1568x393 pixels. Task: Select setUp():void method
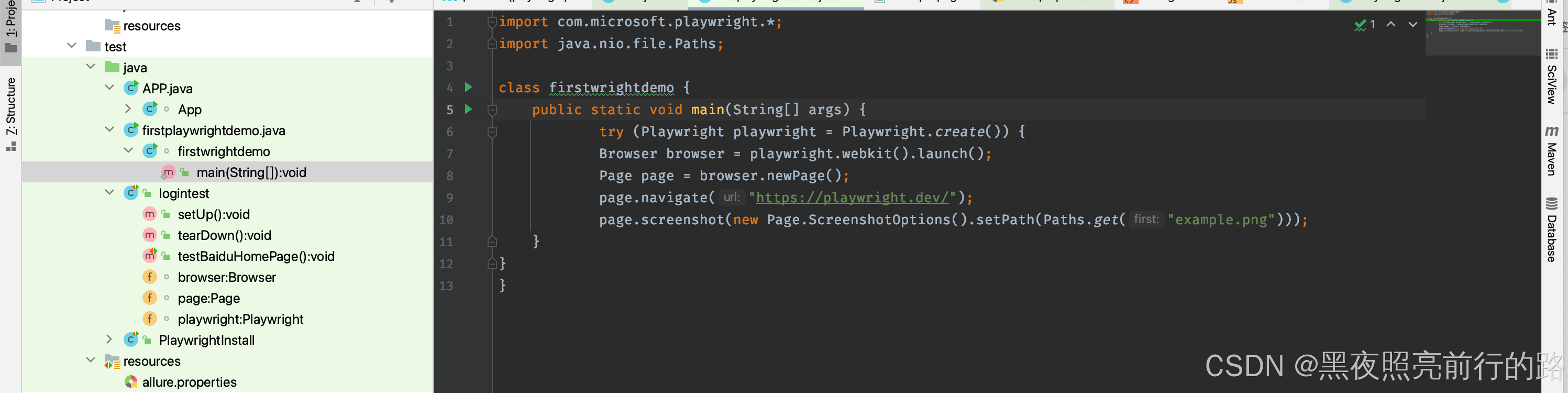point(214,214)
